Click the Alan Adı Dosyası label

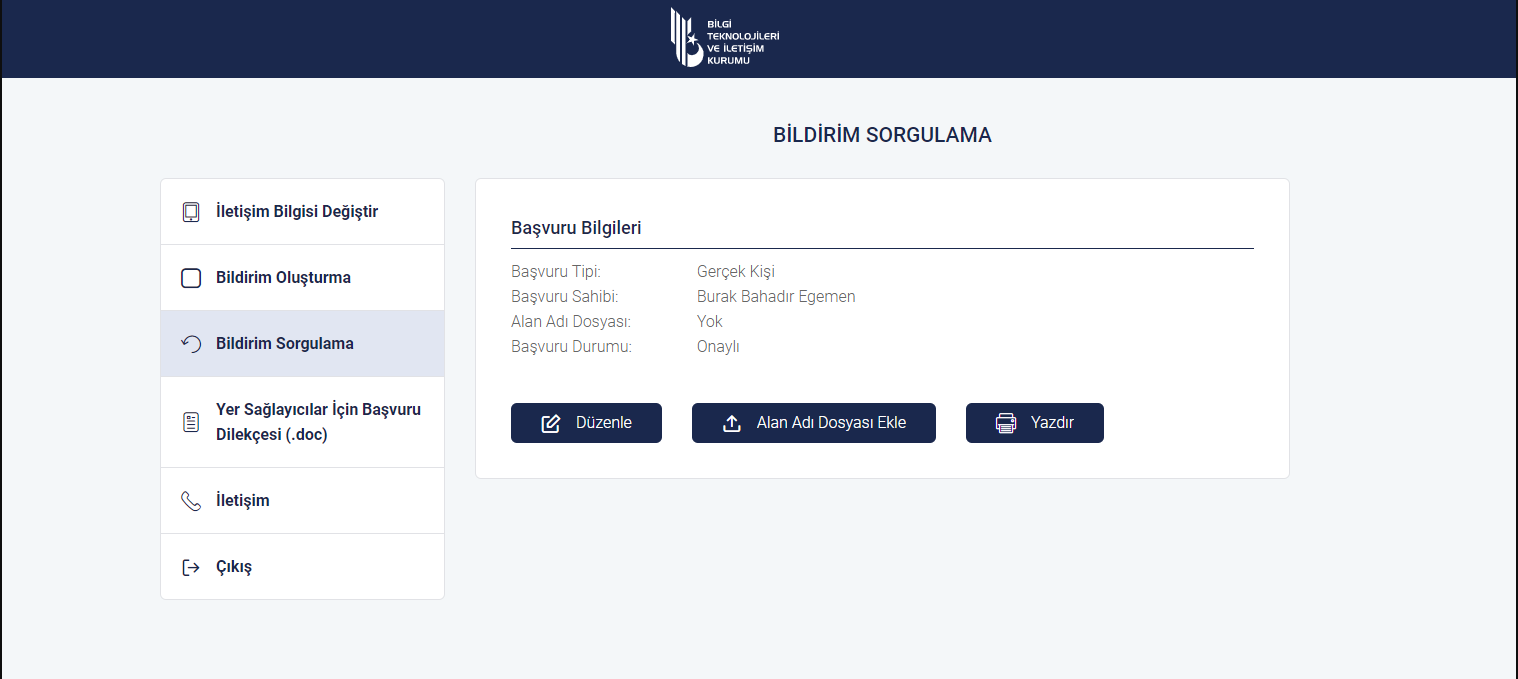coord(571,321)
